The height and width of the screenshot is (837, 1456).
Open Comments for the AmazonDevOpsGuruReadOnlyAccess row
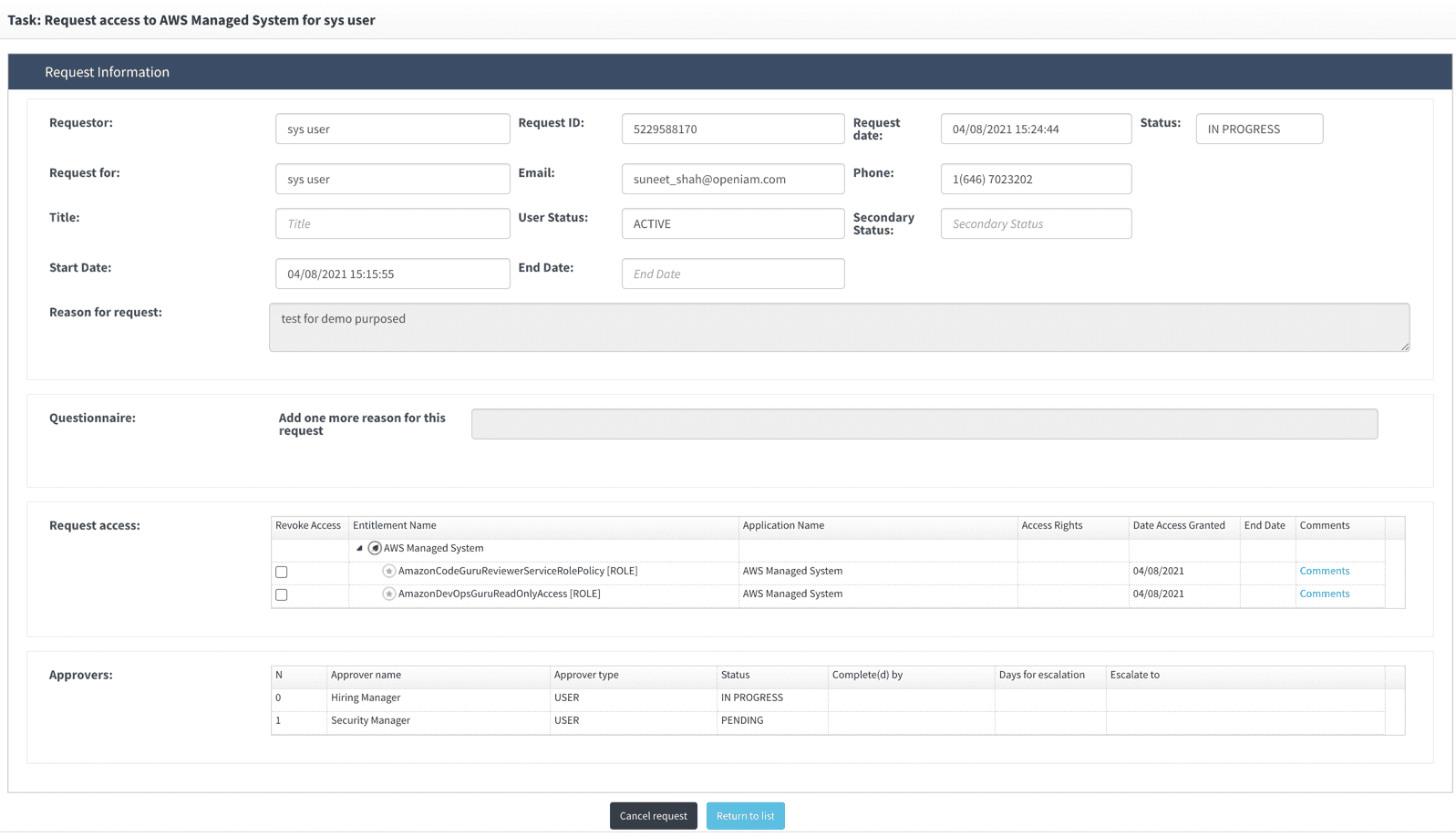click(x=1324, y=594)
